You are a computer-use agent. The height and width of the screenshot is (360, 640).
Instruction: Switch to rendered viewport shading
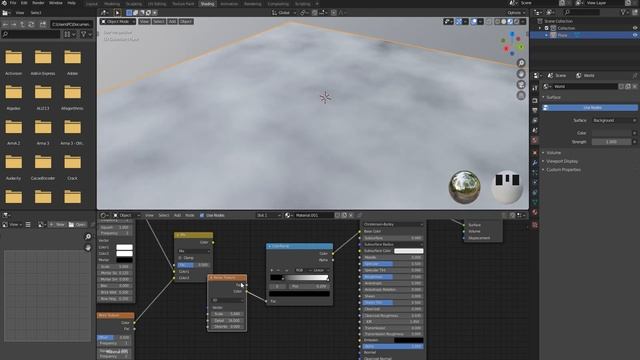[516, 21]
